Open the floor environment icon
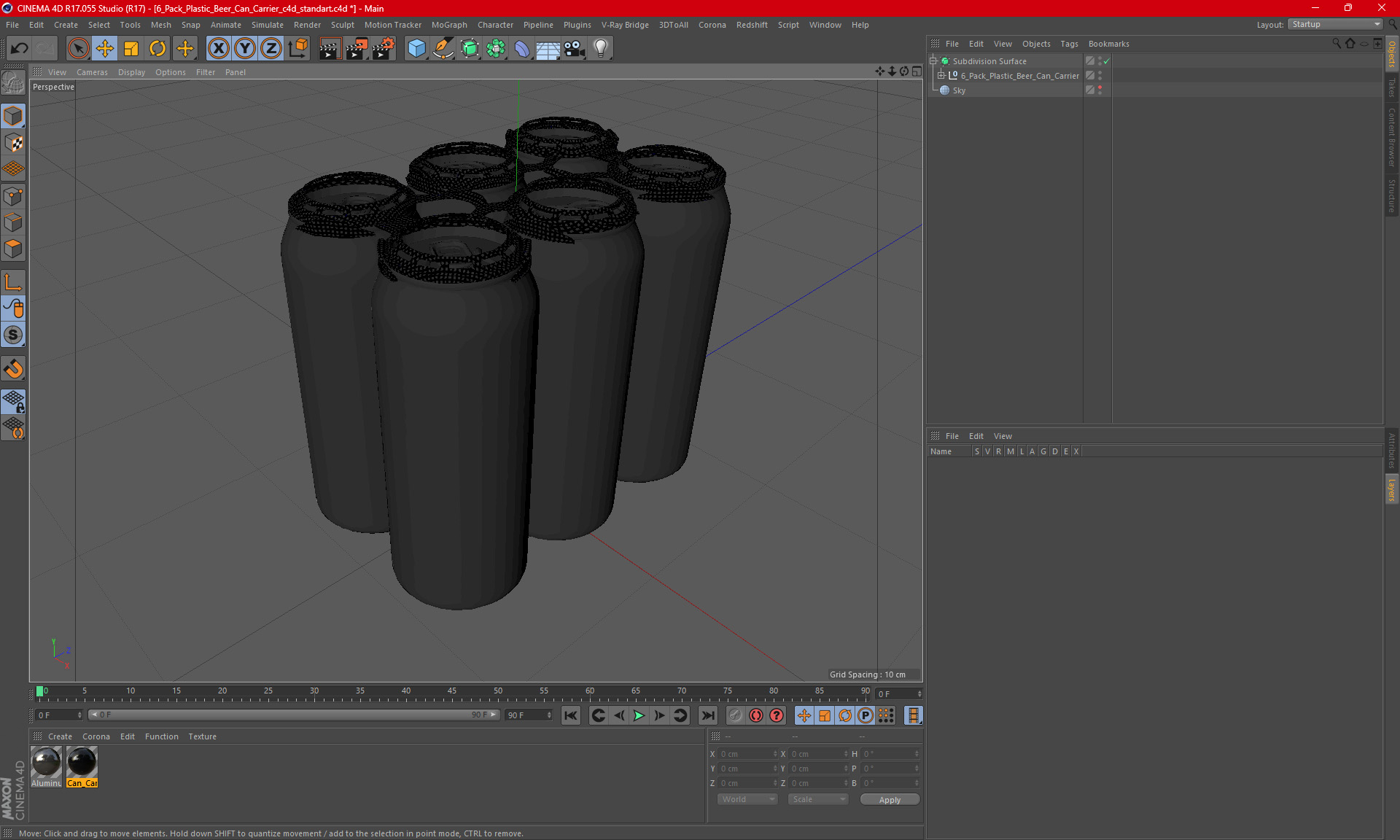Image resolution: width=1400 pixels, height=840 pixels. 548,49
